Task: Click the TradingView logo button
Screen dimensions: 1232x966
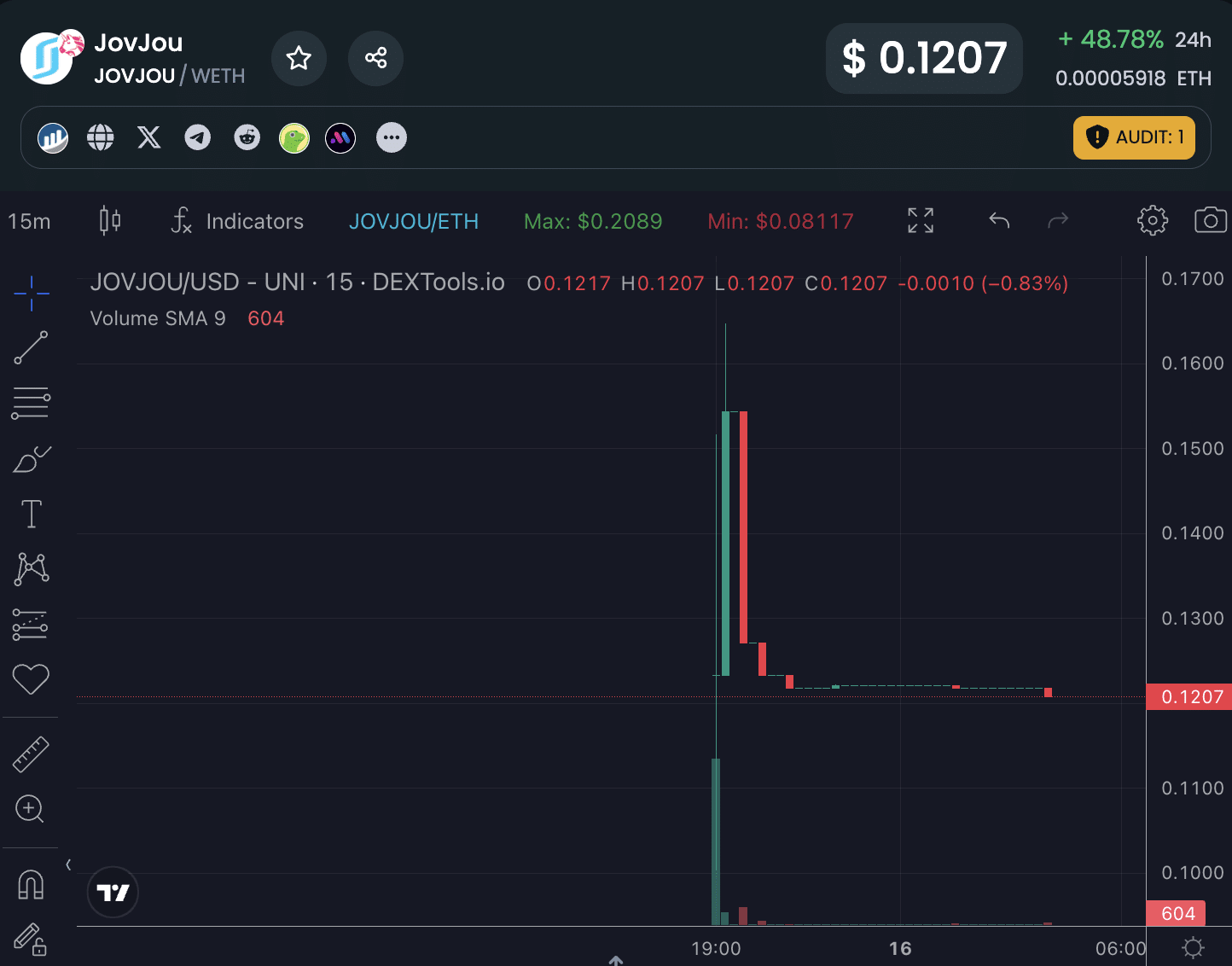Action: click(x=113, y=893)
